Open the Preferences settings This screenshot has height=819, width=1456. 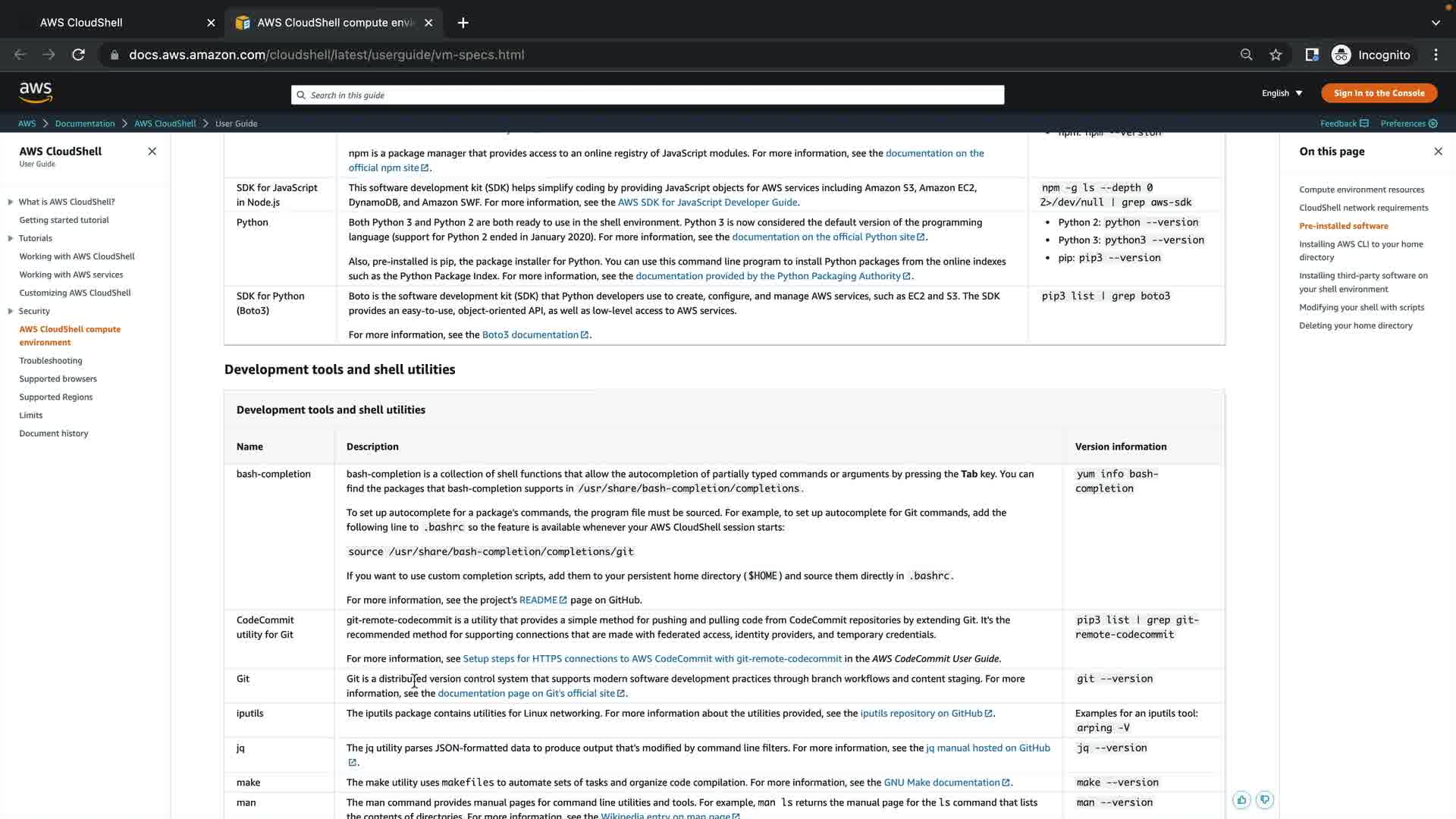[1408, 124]
